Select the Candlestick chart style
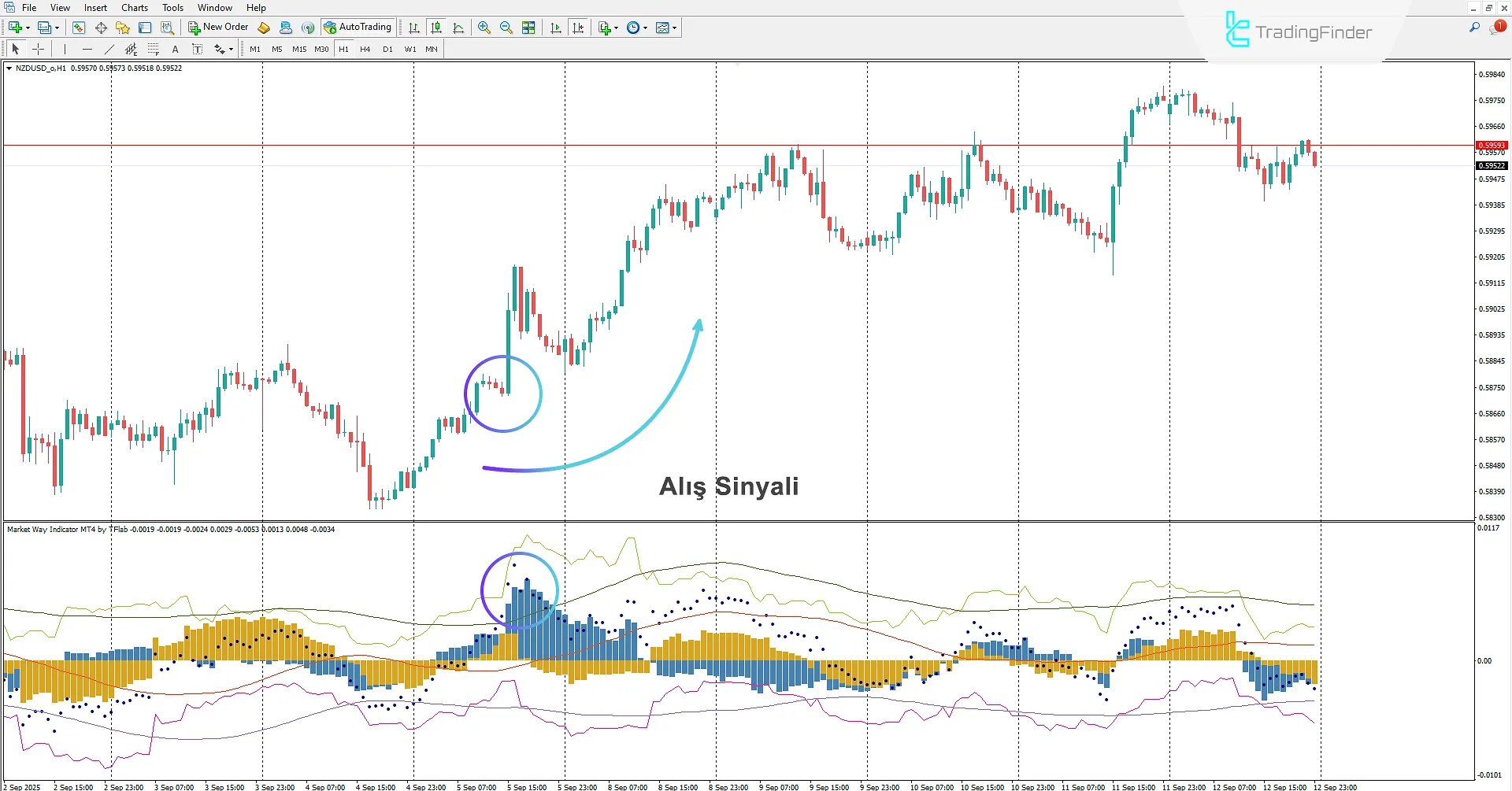The width and height of the screenshot is (1512, 791). 435,27
